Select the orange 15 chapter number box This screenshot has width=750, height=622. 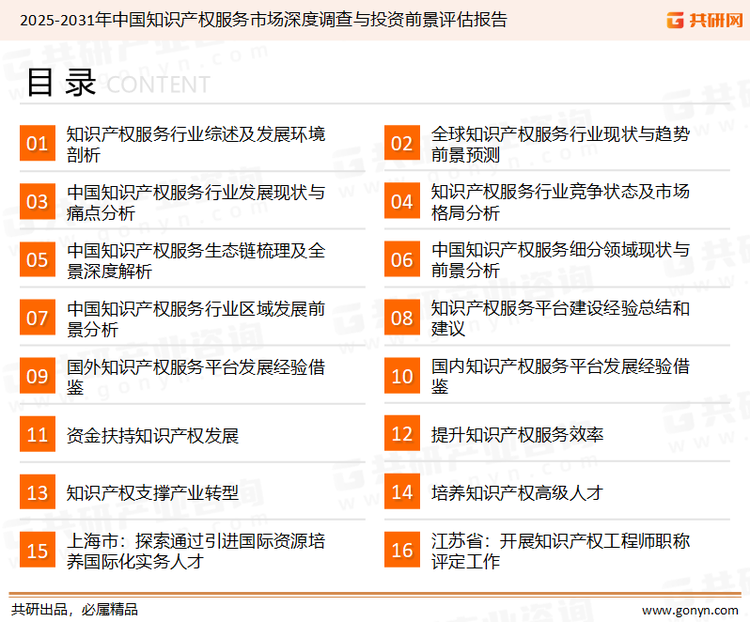[37, 550]
